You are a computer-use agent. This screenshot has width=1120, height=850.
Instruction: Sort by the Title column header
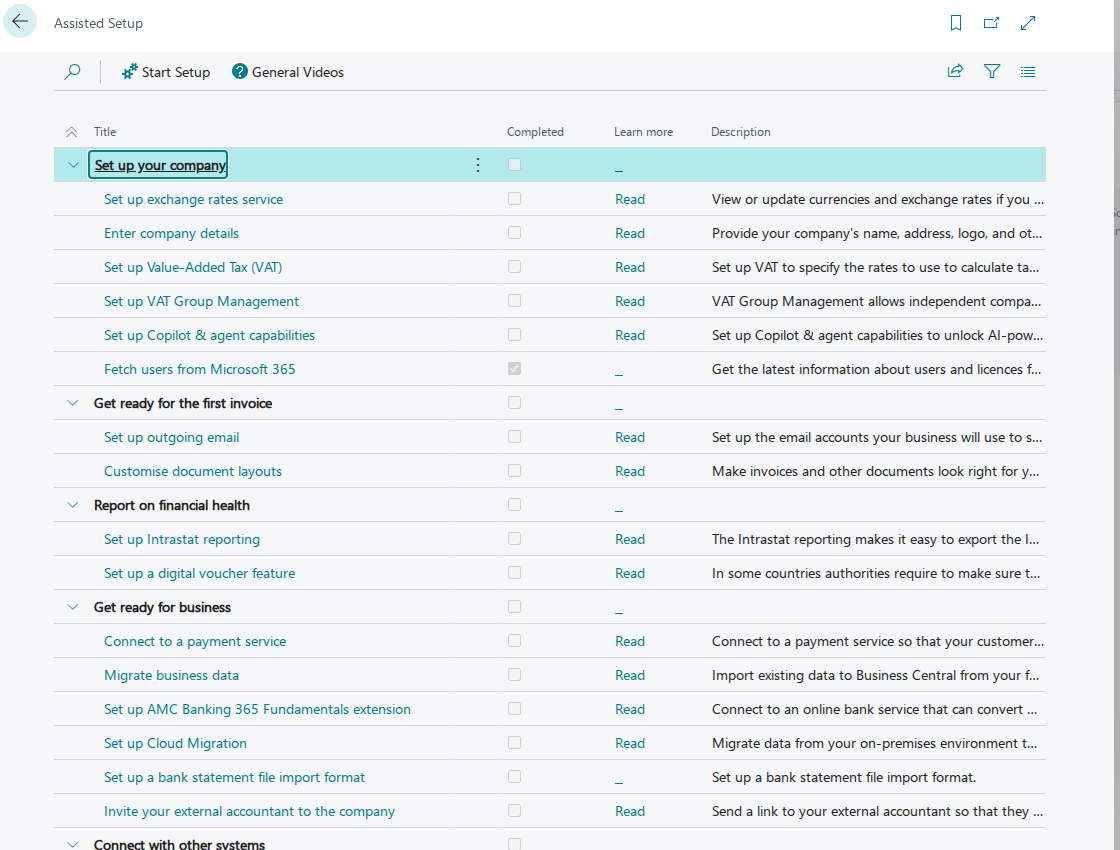[105, 132]
